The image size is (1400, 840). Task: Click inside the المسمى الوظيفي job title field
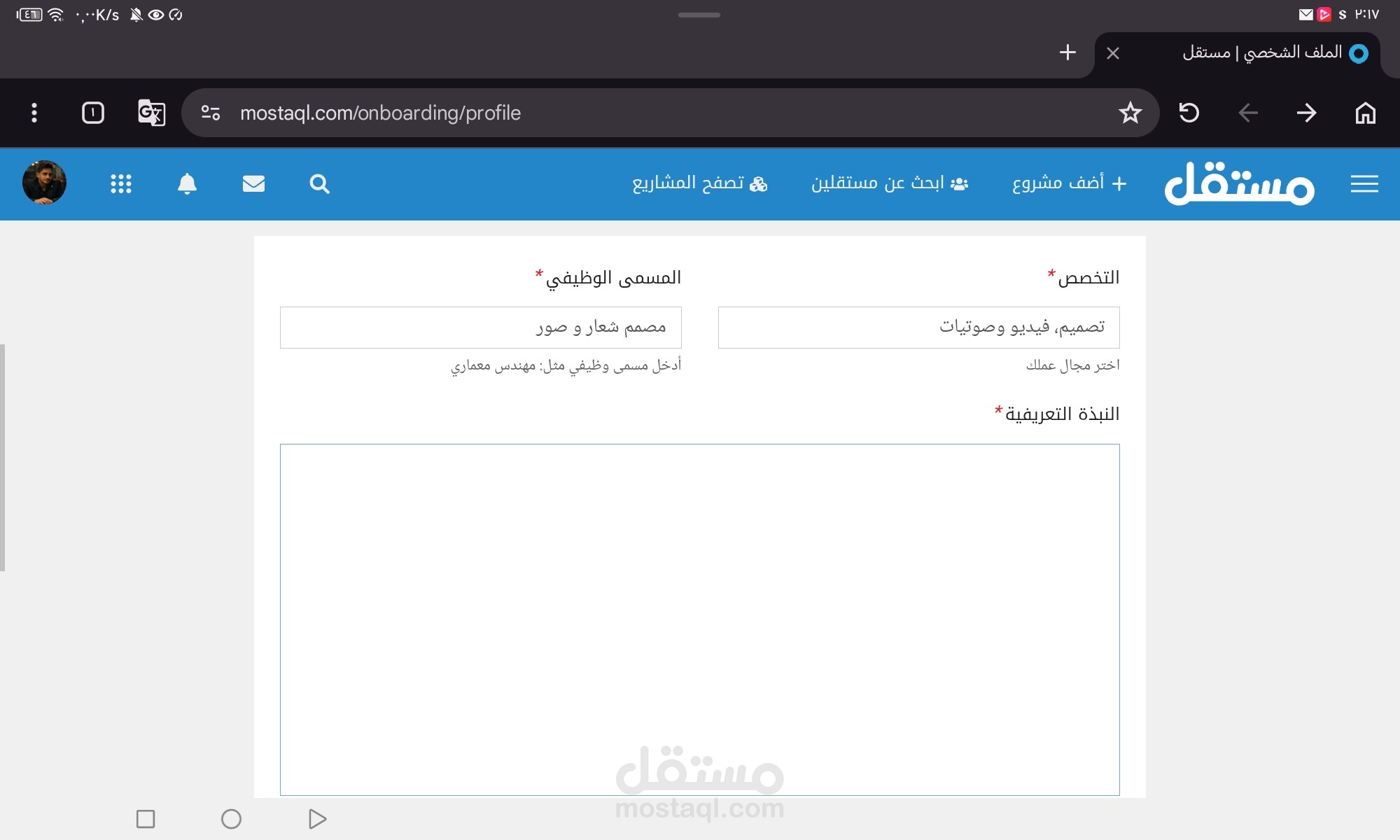tap(480, 327)
